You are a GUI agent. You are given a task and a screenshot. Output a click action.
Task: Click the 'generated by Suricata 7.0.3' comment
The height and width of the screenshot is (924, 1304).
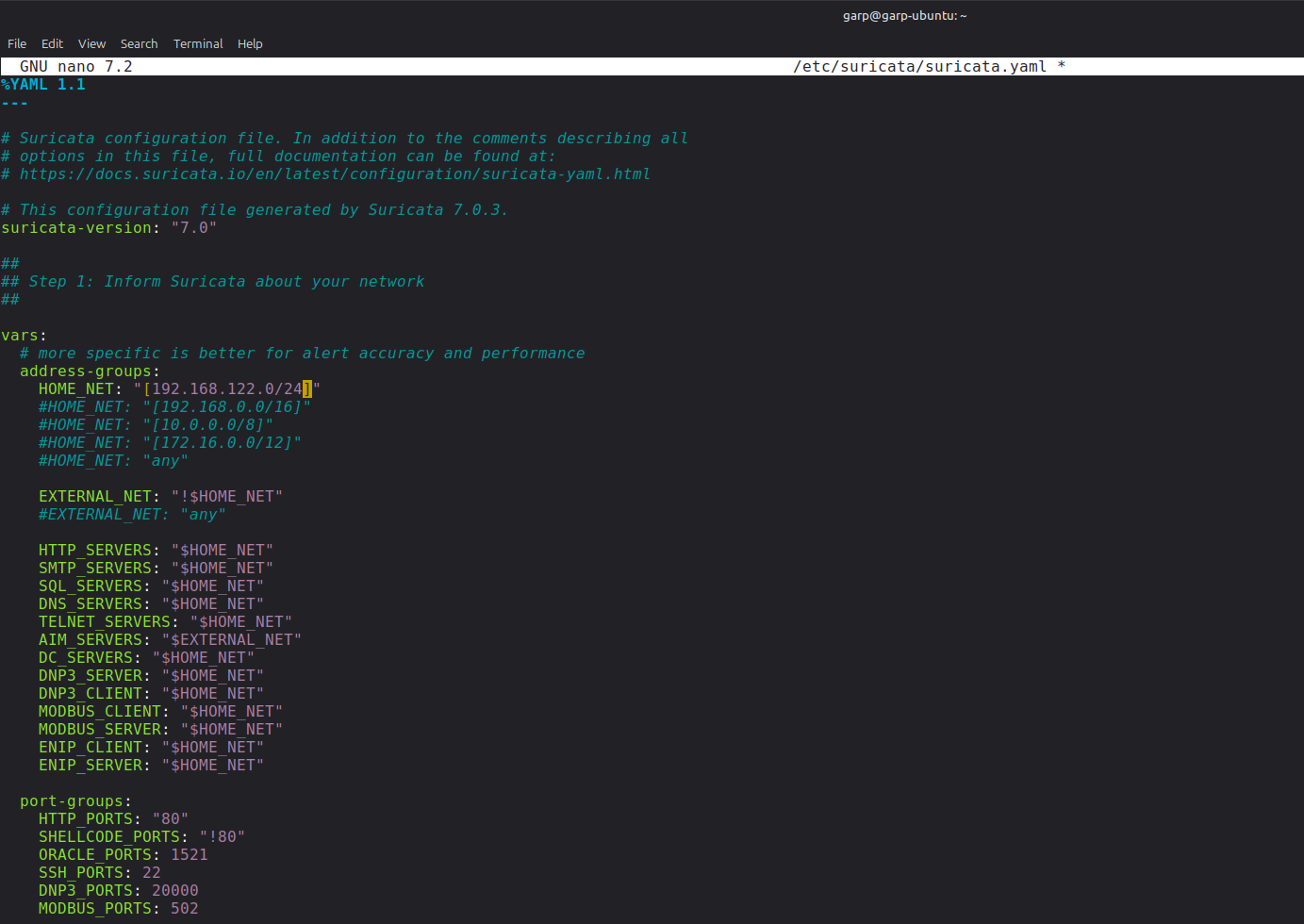point(256,210)
